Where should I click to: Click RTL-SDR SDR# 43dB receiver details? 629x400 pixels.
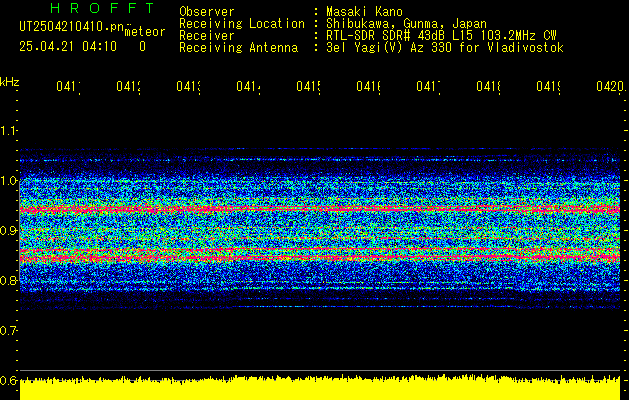(x=441, y=36)
